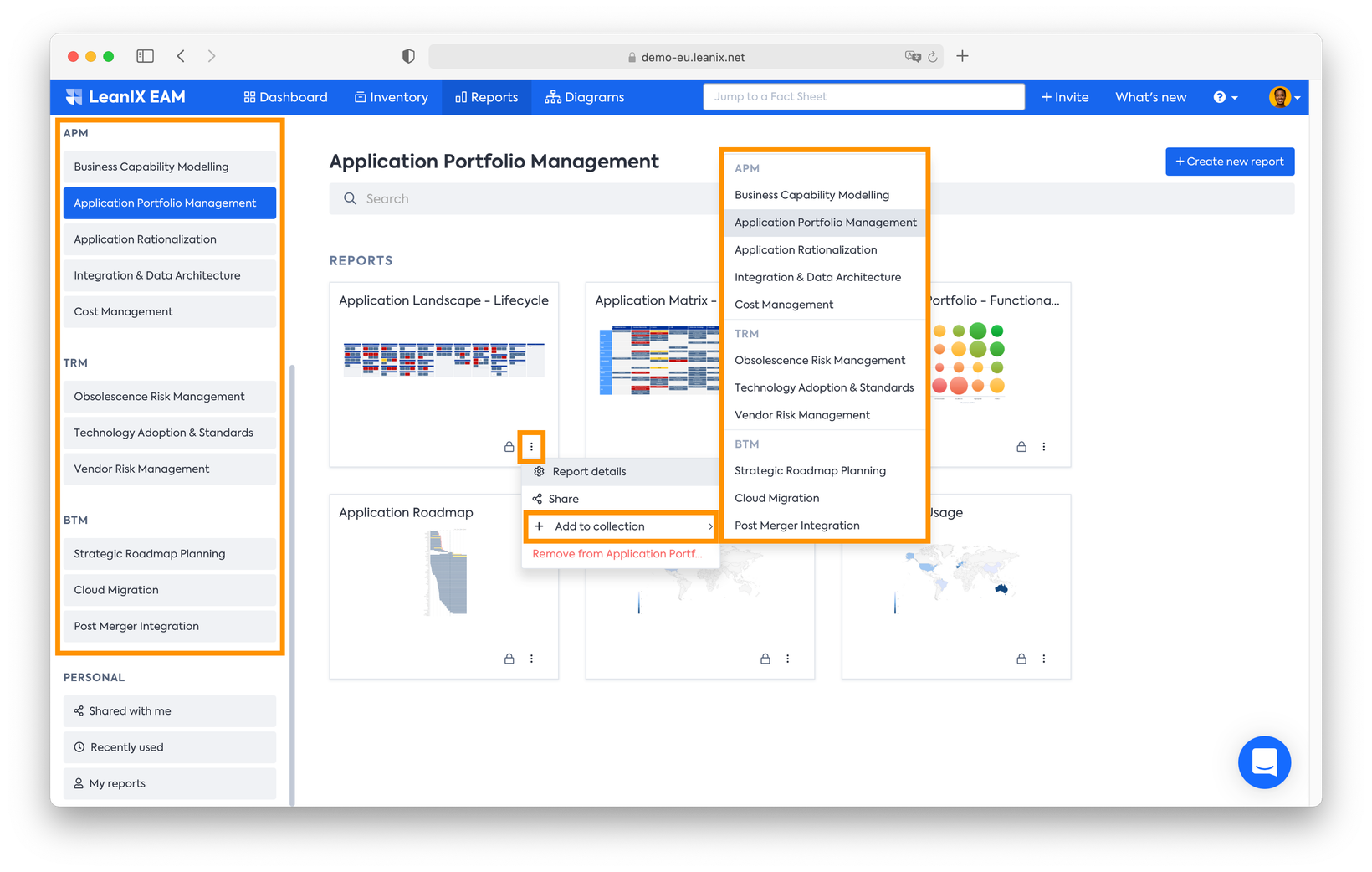Open Application Rationalization in sidebar

point(170,239)
